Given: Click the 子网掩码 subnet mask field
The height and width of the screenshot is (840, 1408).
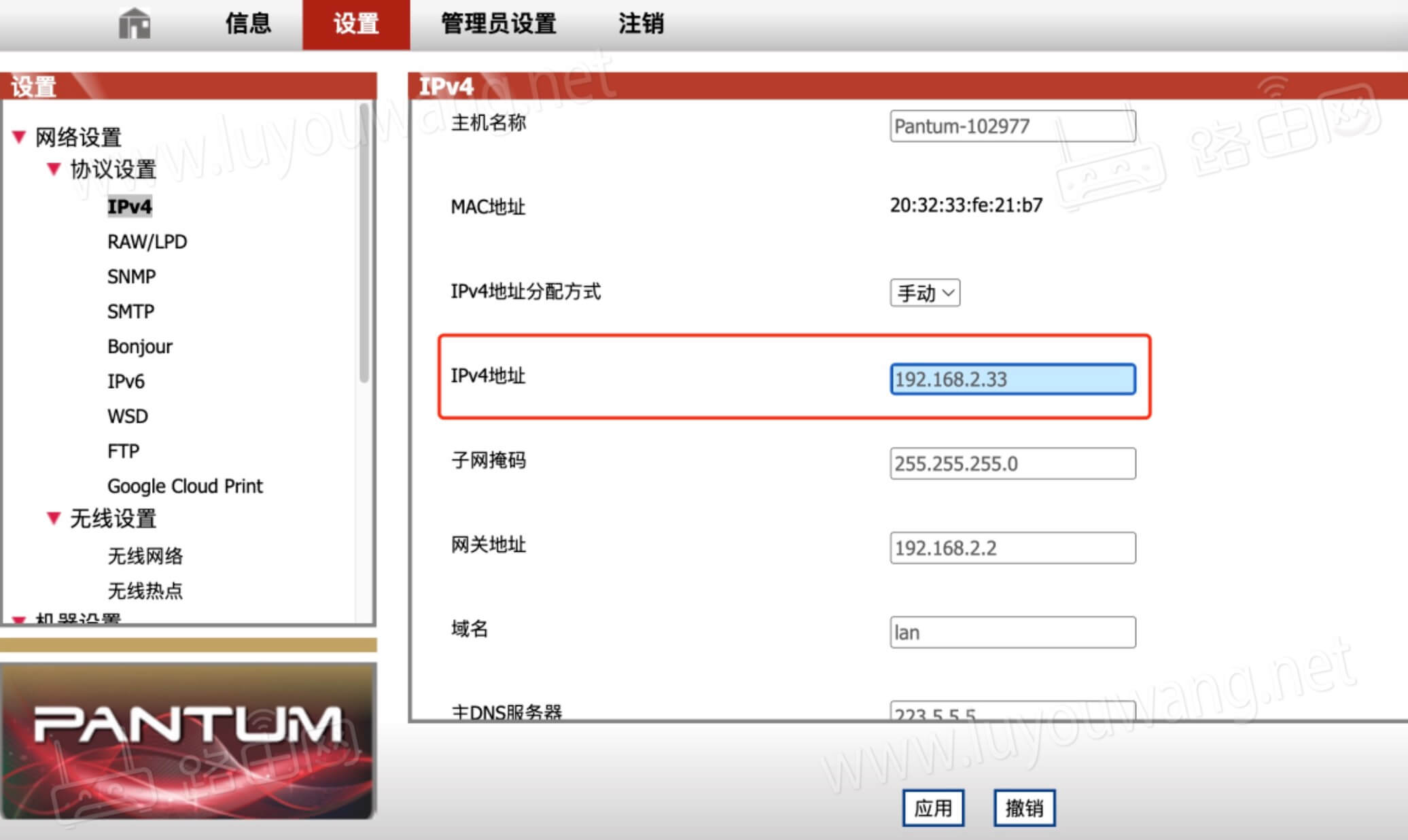Looking at the screenshot, I should (x=1012, y=463).
